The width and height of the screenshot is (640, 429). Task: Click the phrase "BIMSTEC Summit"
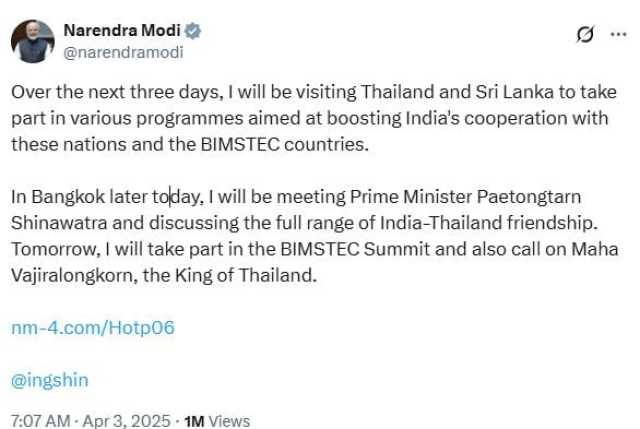(x=355, y=249)
